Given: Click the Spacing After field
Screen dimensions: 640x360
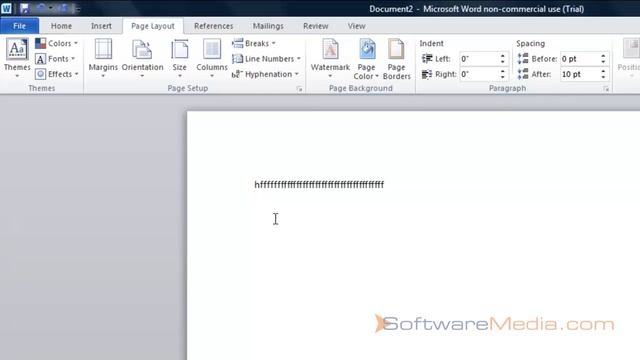Looking at the screenshot, I should [x=580, y=74].
